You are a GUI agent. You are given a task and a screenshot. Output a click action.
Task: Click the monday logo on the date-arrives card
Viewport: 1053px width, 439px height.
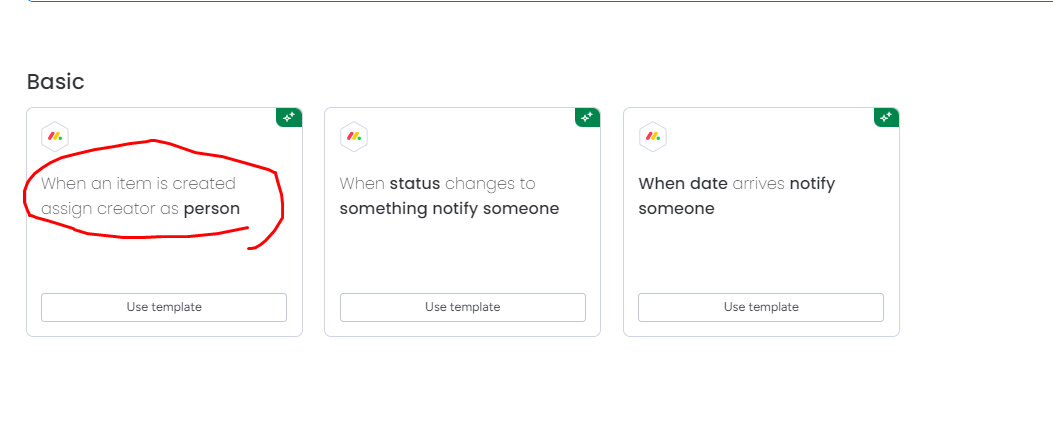[x=652, y=137]
